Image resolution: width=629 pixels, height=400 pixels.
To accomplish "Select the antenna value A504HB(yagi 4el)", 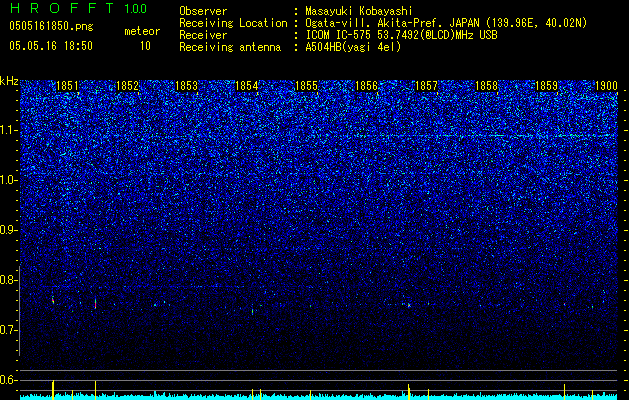I will [353, 47].
